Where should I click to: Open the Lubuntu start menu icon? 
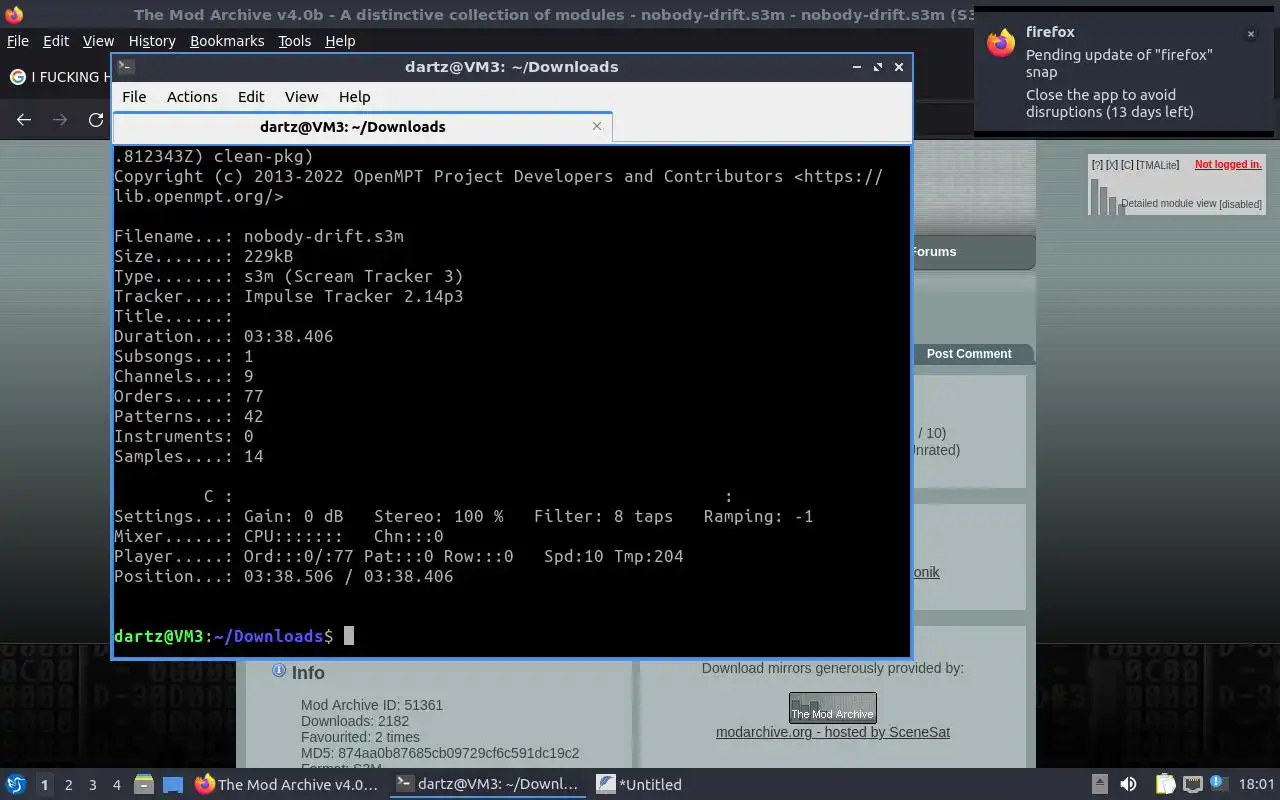point(16,784)
